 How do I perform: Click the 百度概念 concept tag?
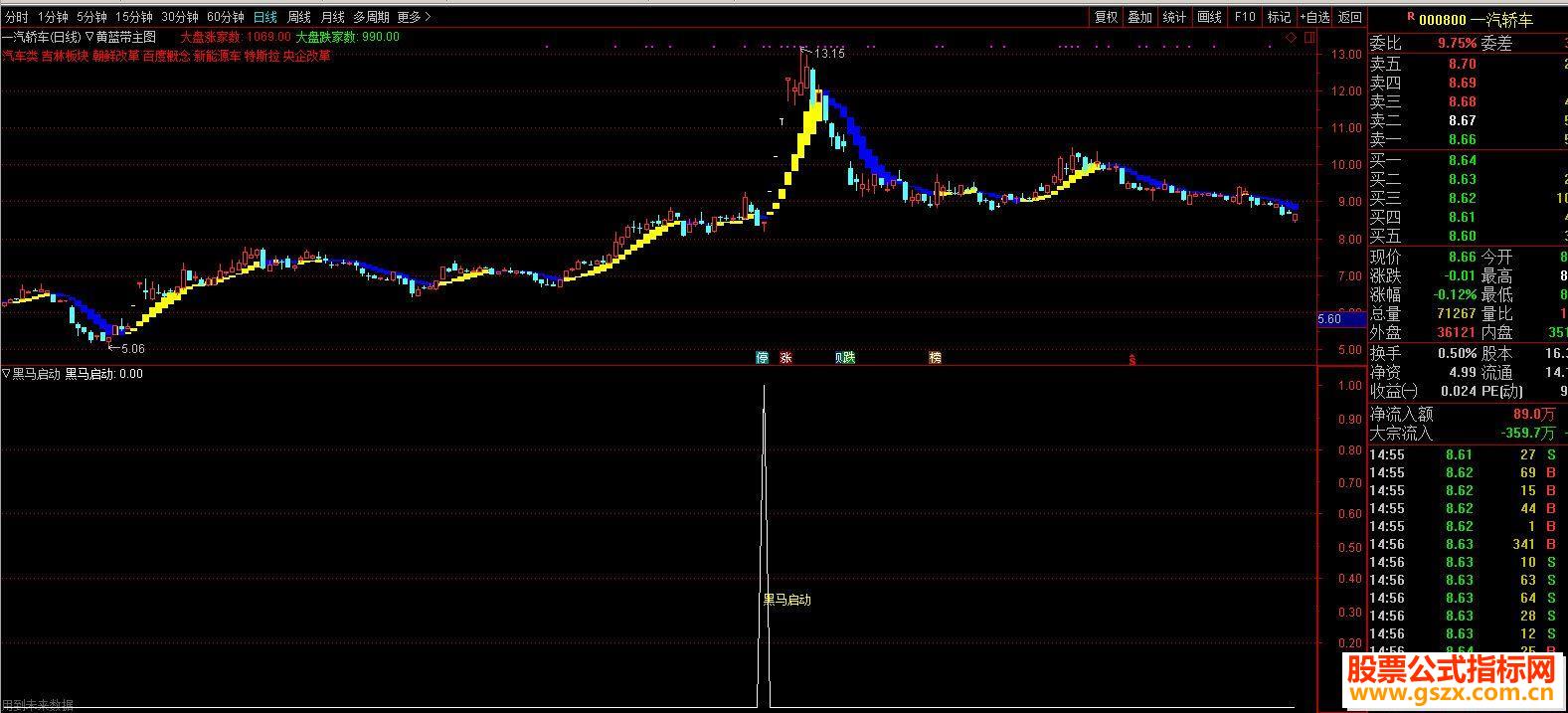[166, 56]
